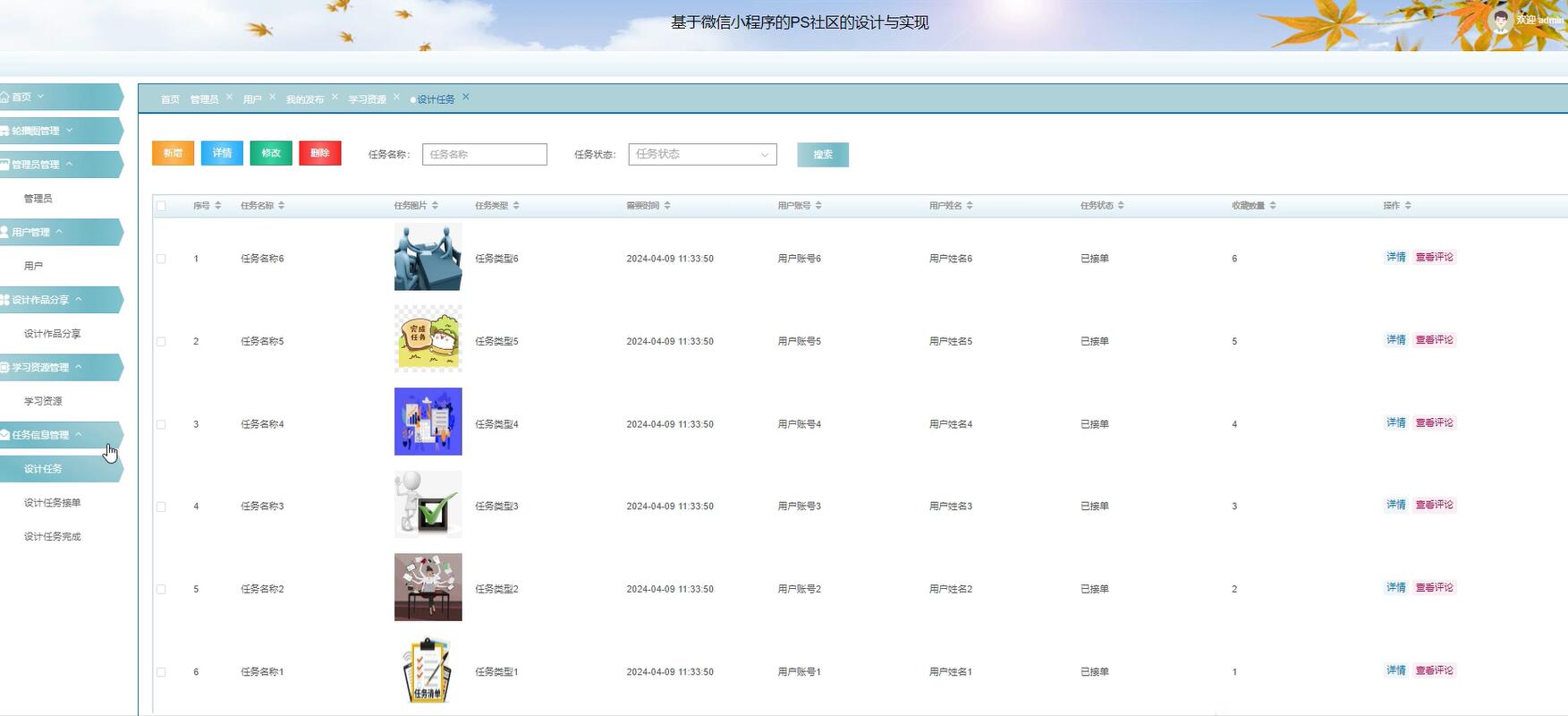1568x716 pixels.
Task: Check the row for 任务名称4
Action: pos(161,424)
